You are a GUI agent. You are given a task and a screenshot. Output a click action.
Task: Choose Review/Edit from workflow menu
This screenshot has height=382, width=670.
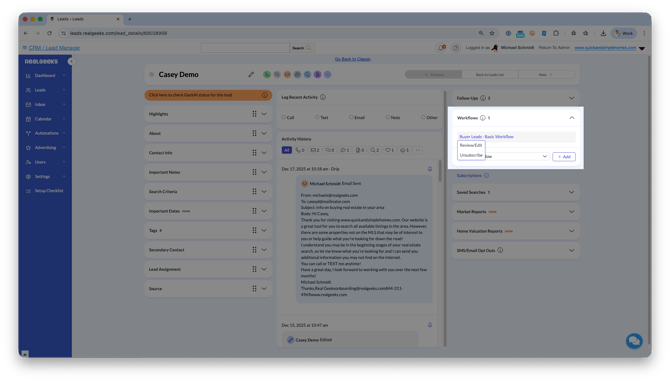tap(471, 145)
